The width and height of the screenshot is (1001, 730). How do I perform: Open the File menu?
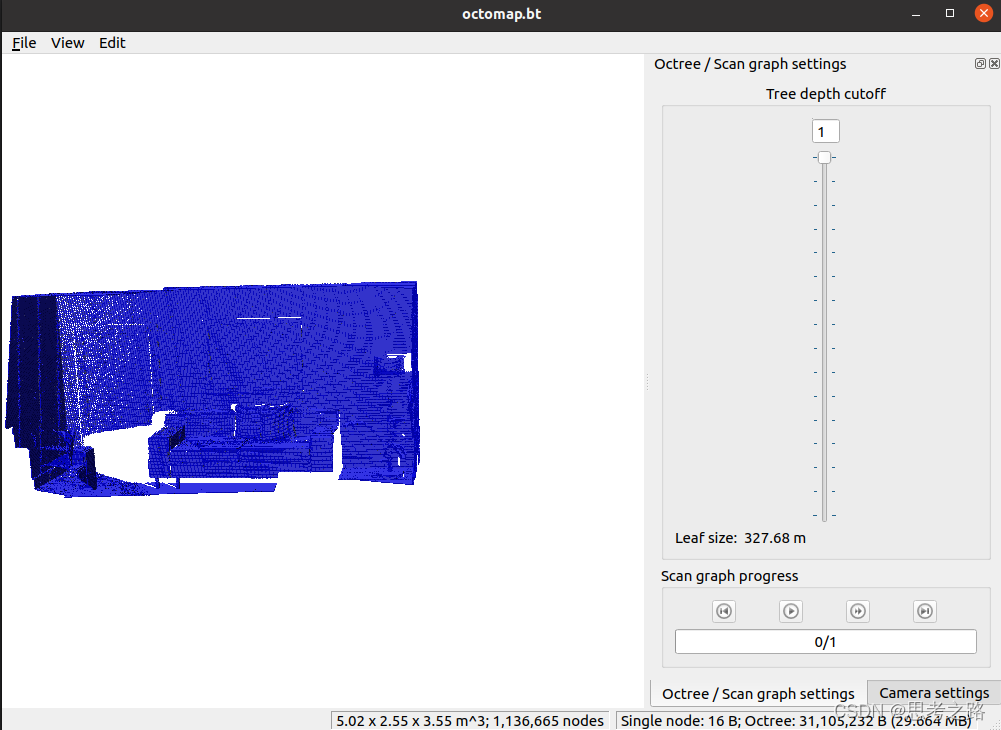point(24,43)
